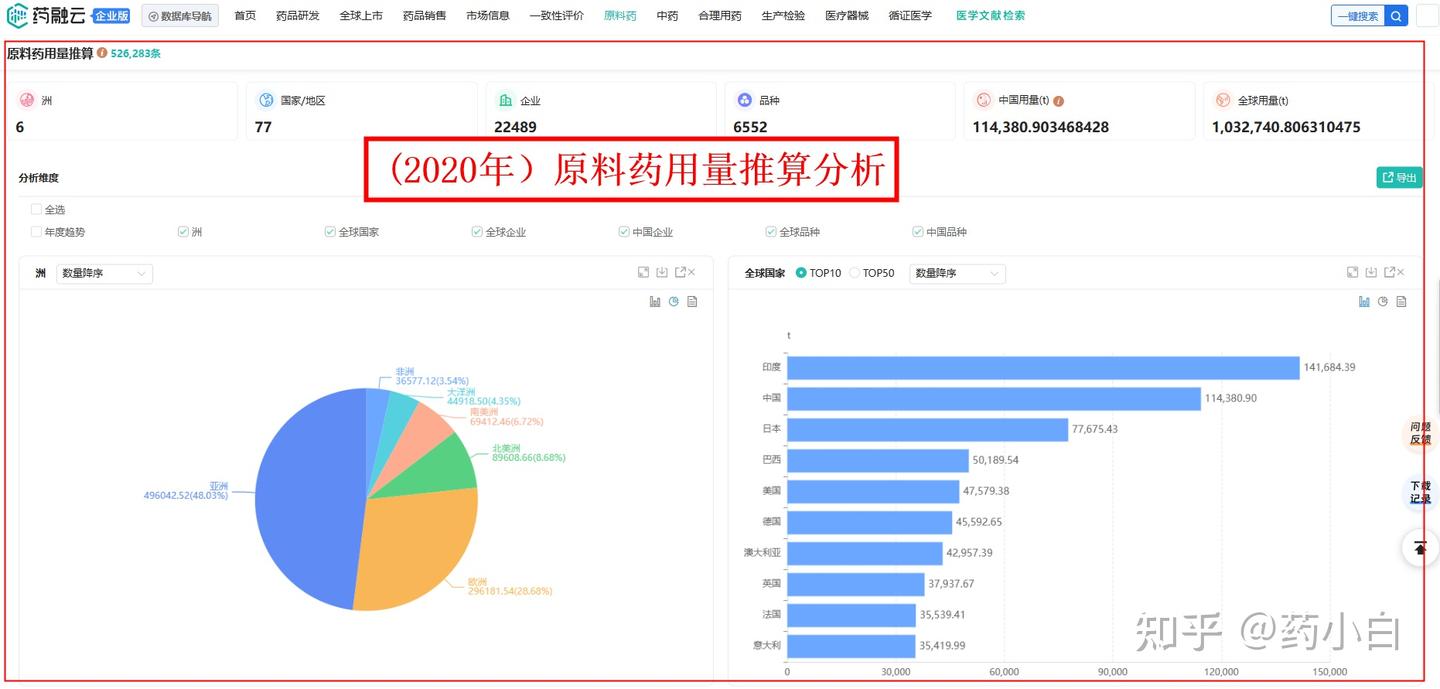The width and height of the screenshot is (1440, 689).
Task: Expand the 全球国家 panel to fullscreen
Action: pyautogui.click(x=1352, y=272)
